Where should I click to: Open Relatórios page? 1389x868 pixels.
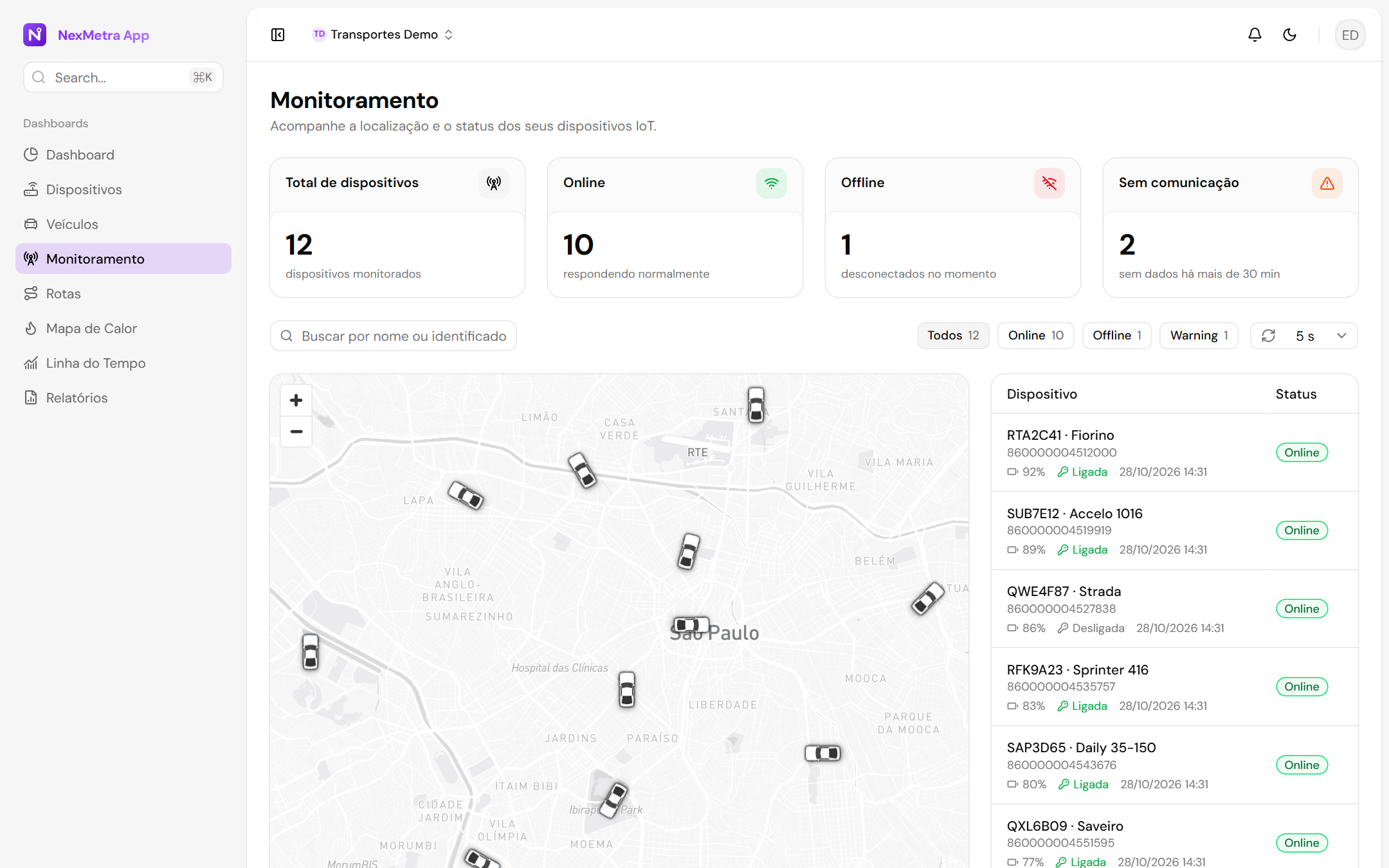click(x=123, y=398)
